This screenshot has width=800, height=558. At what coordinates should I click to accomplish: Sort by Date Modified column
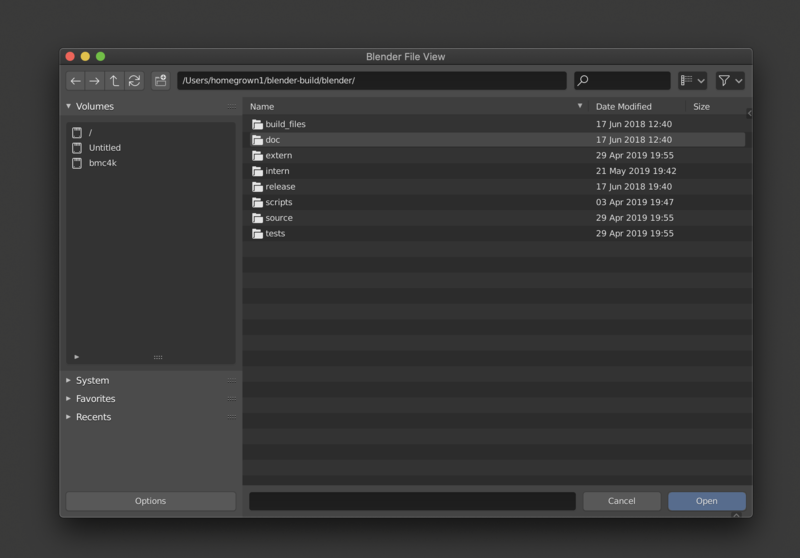pyautogui.click(x=623, y=107)
